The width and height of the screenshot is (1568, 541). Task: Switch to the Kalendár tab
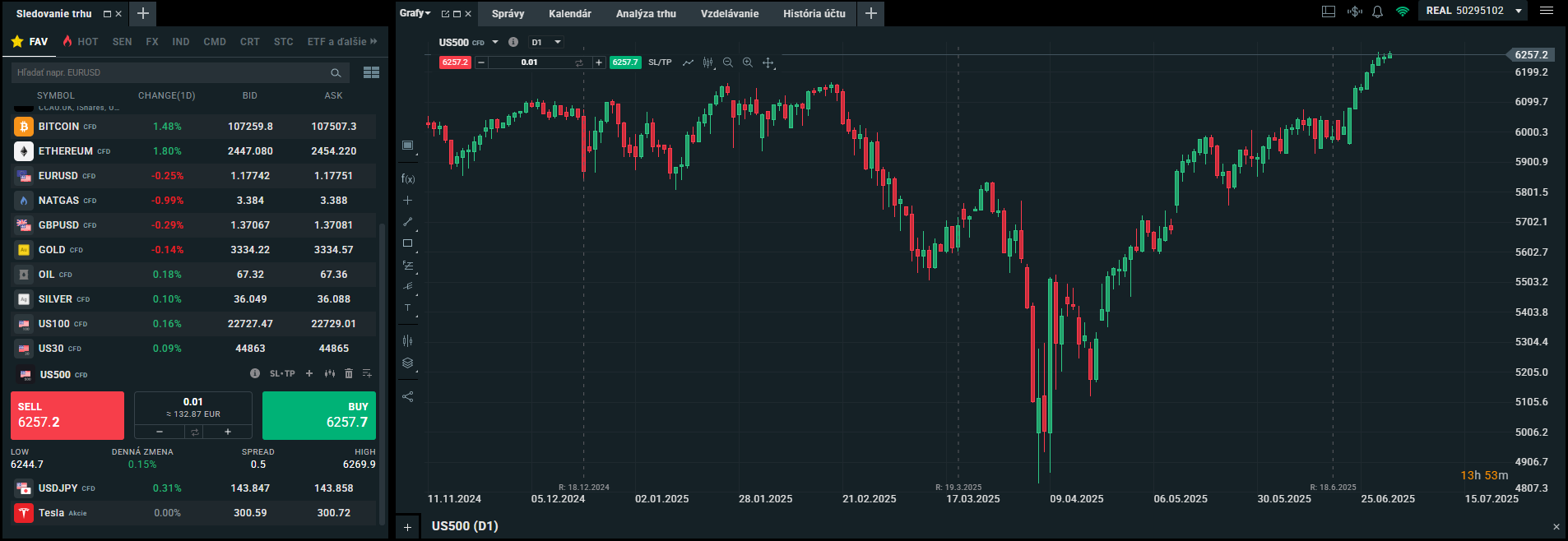569,13
